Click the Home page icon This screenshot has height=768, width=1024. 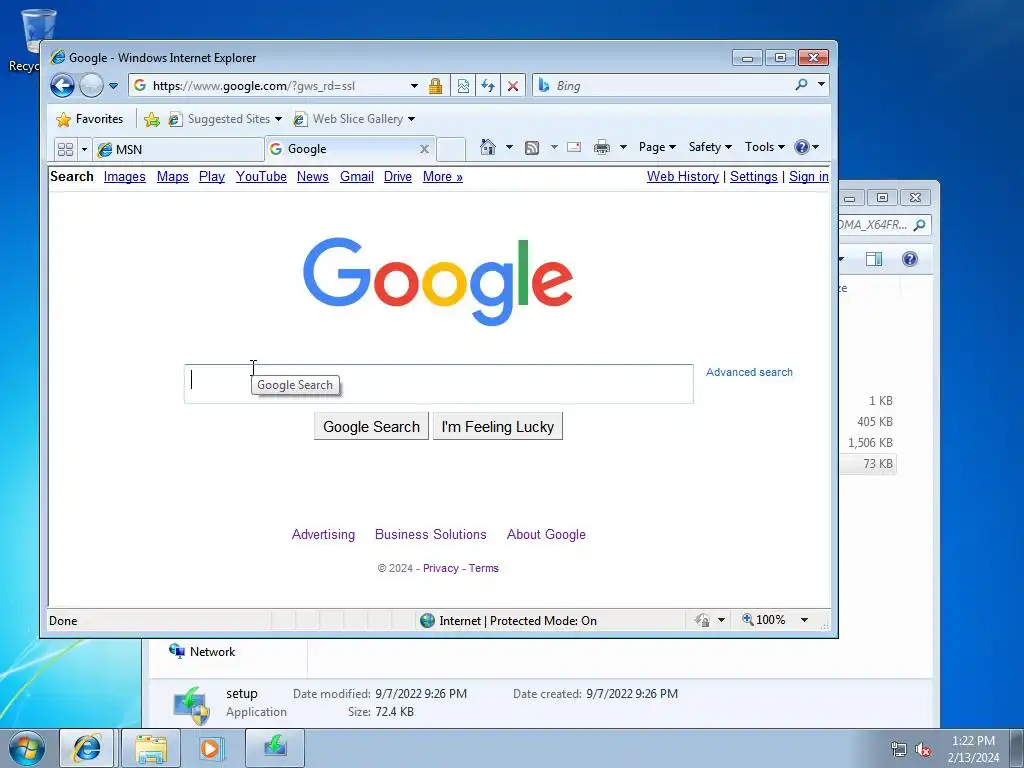coord(488,147)
